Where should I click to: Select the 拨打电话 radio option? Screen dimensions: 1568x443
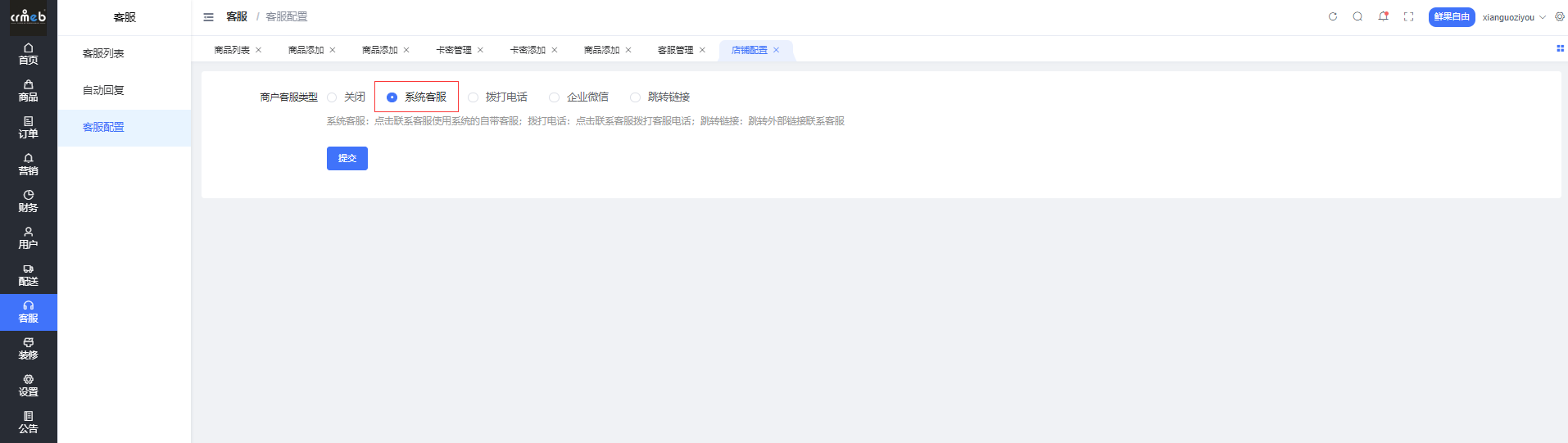click(x=474, y=97)
